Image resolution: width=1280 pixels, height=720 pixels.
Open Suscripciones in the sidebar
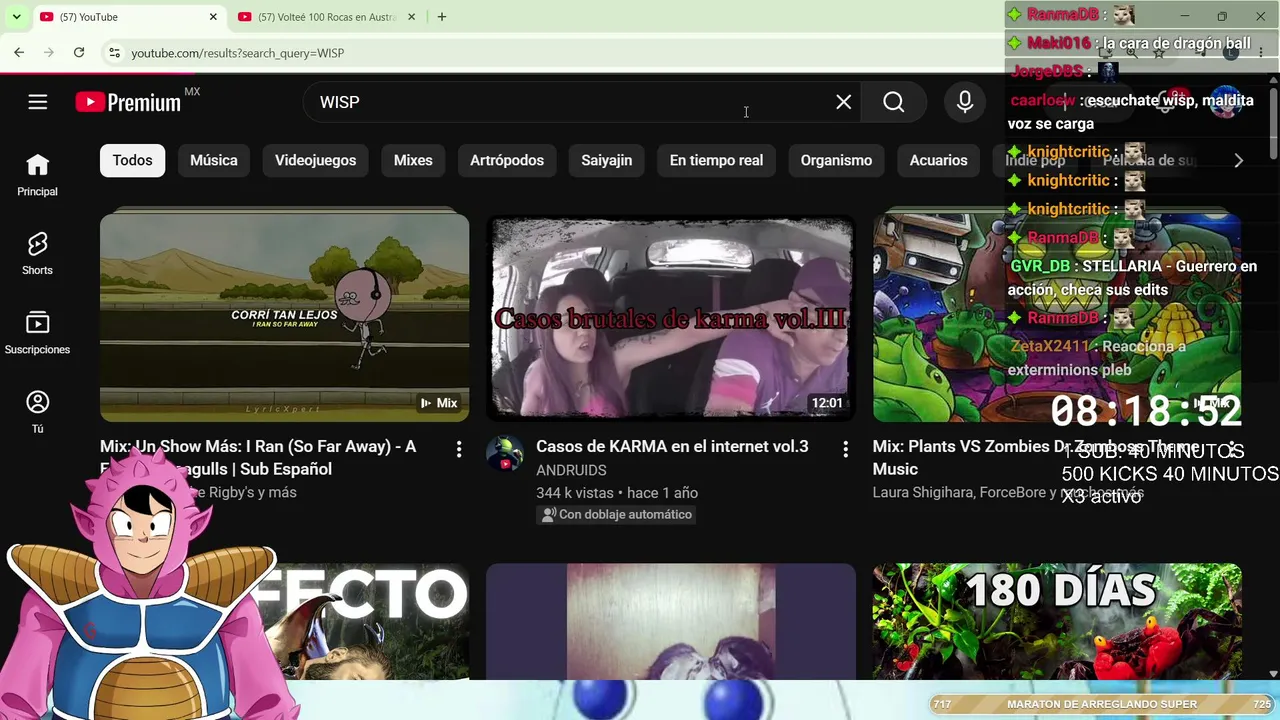pyautogui.click(x=37, y=333)
